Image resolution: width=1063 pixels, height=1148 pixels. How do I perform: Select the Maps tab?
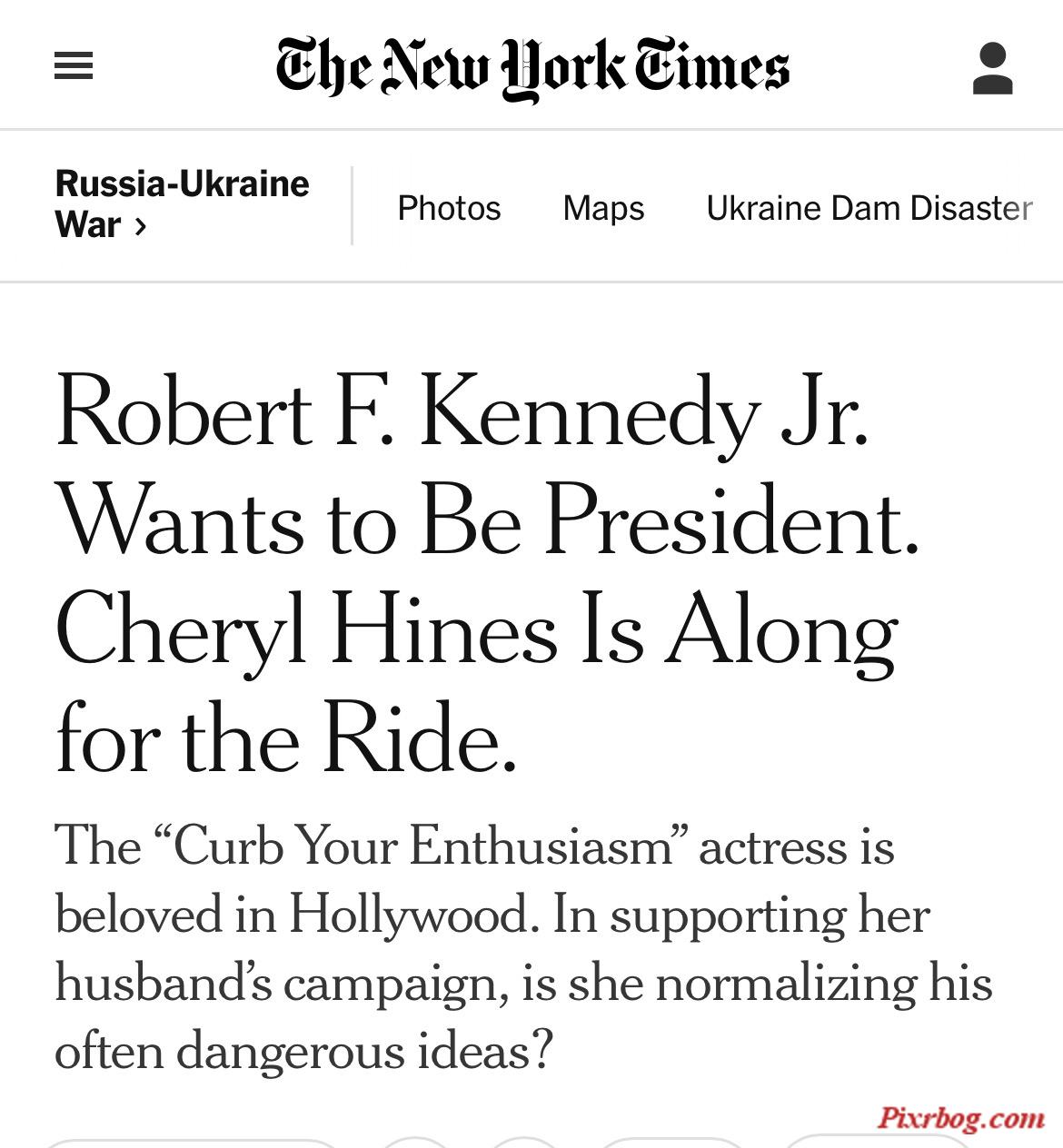coord(603,208)
